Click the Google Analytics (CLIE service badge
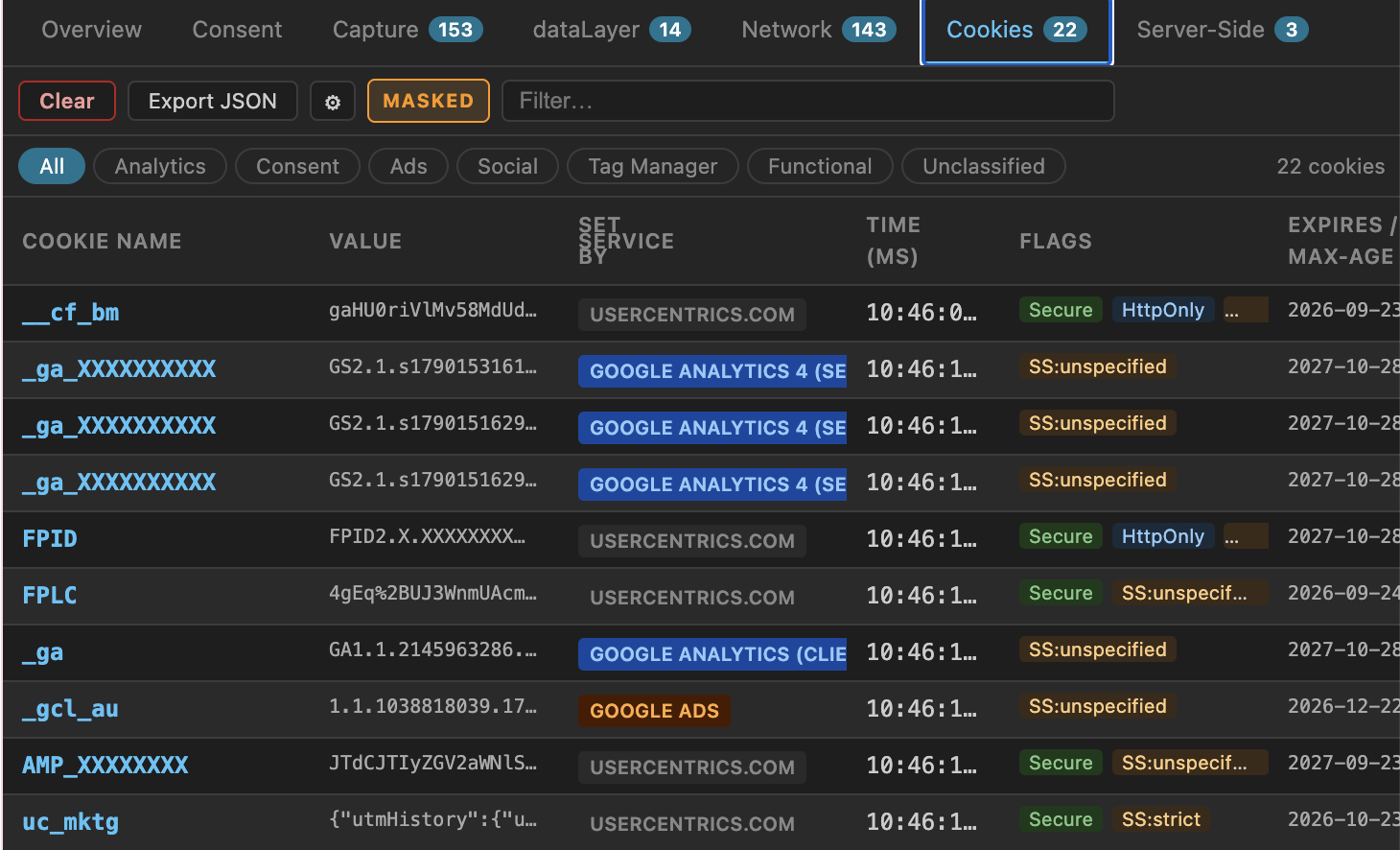Screen dimensions: 1400x850 pyautogui.click(x=712, y=654)
